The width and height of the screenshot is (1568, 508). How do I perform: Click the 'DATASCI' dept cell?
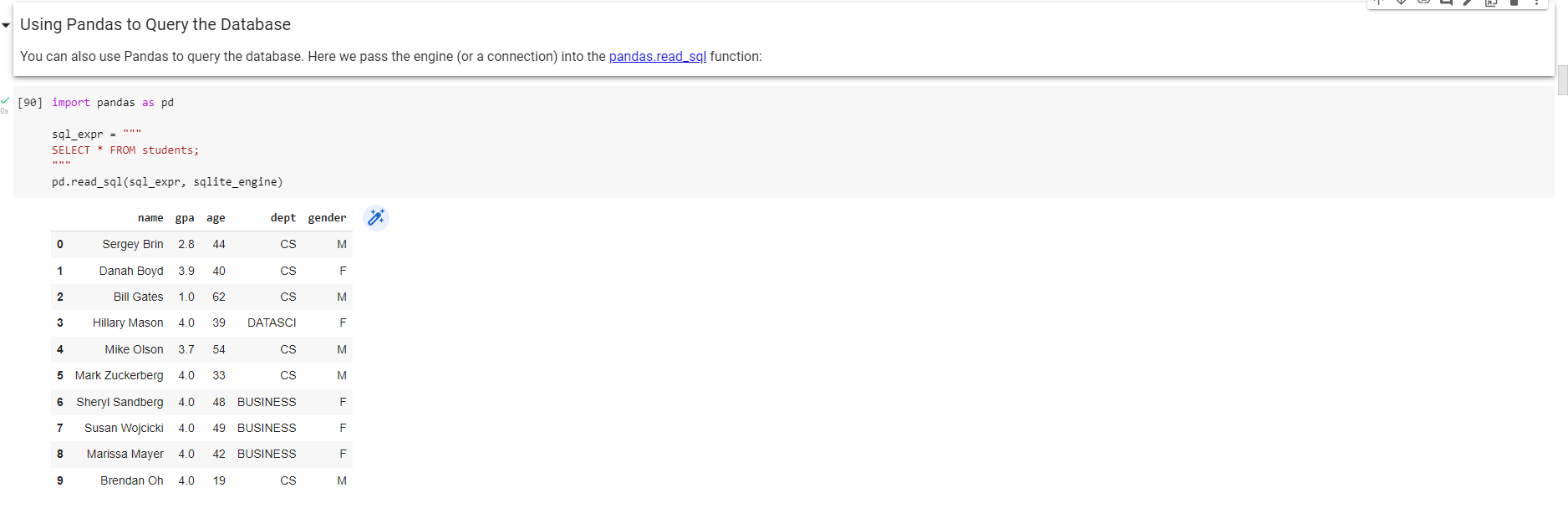click(x=272, y=323)
